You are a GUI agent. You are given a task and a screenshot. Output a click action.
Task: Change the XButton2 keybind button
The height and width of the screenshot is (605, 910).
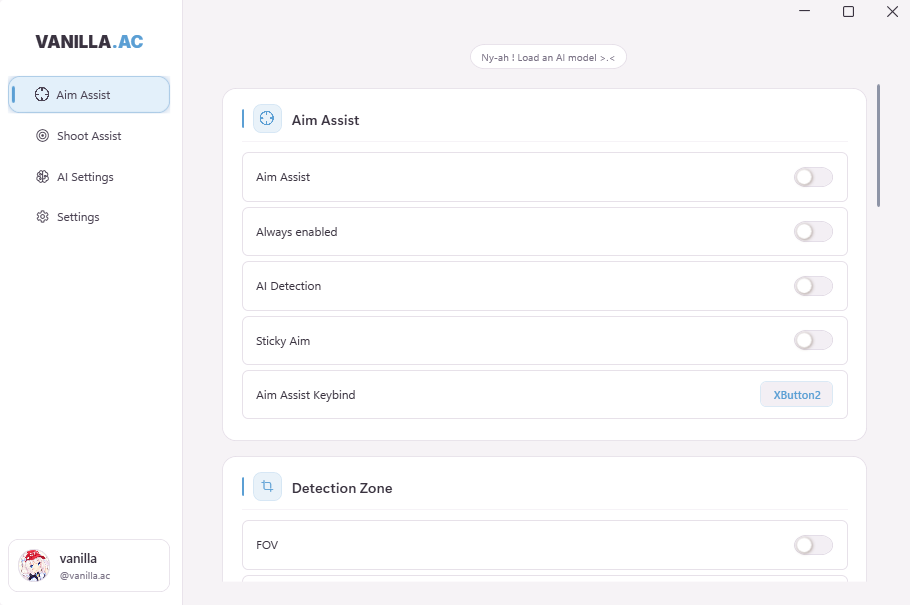[x=796, y=395]
